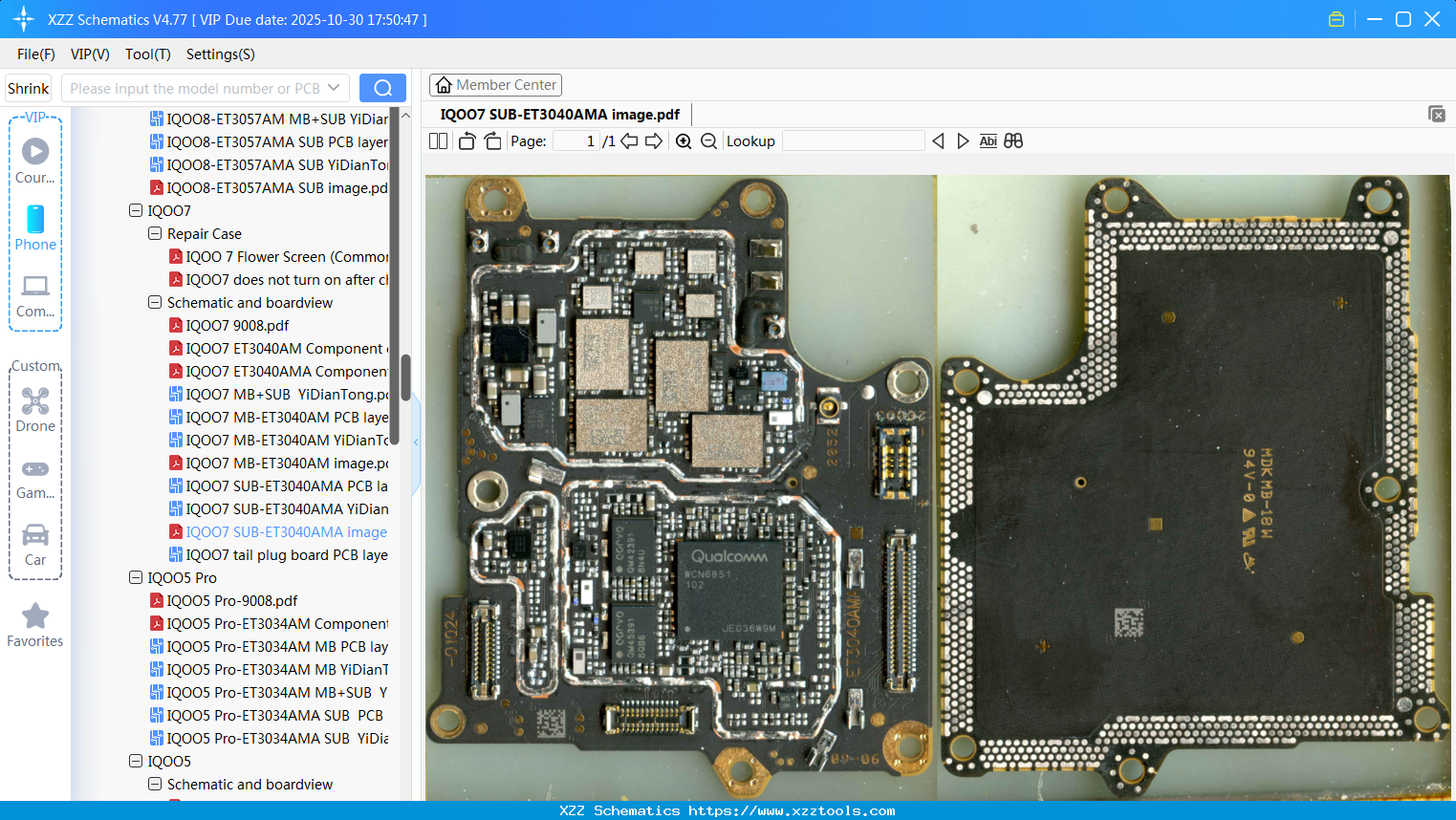1456x820 pixels.
Task: Open IQOO5 Pro-ET3034AM Component file
Action: point(277,623)
